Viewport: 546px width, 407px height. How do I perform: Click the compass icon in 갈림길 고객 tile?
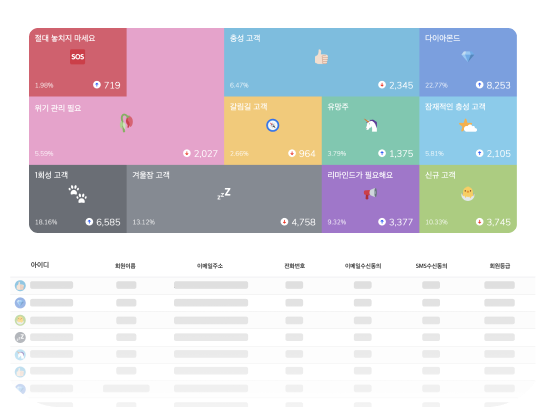273,125
